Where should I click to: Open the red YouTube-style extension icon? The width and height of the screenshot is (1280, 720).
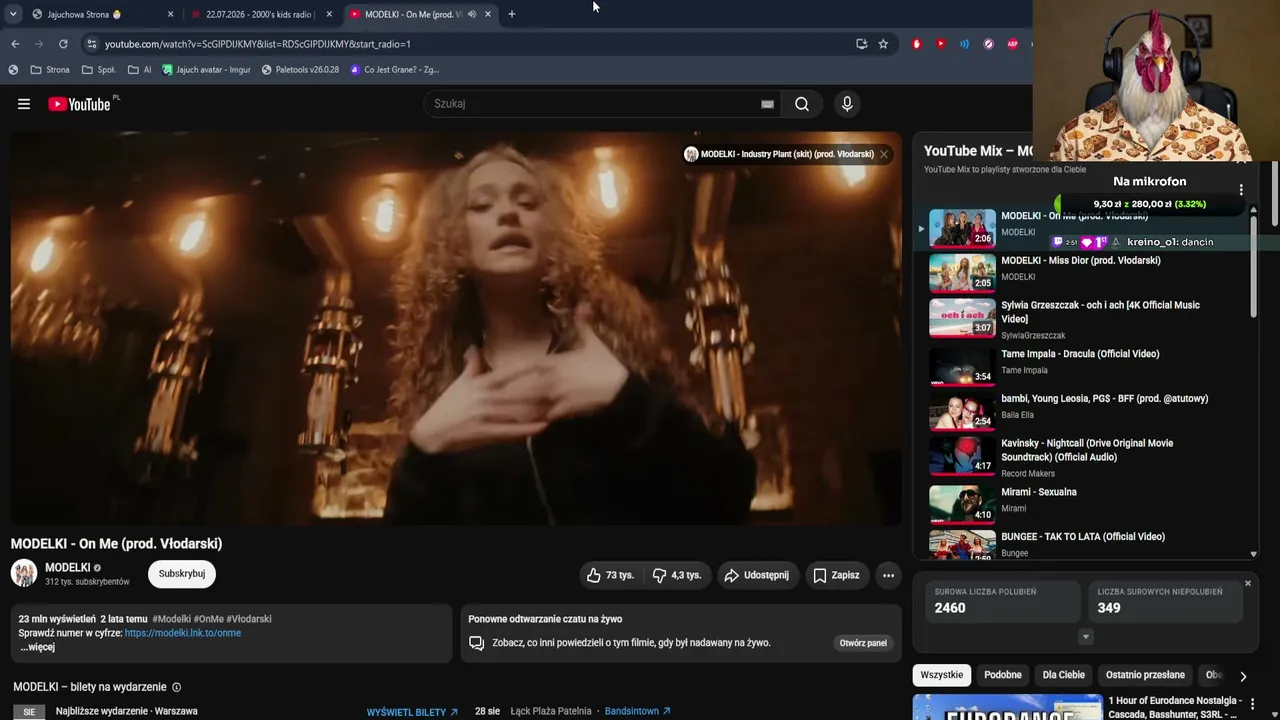941,44
